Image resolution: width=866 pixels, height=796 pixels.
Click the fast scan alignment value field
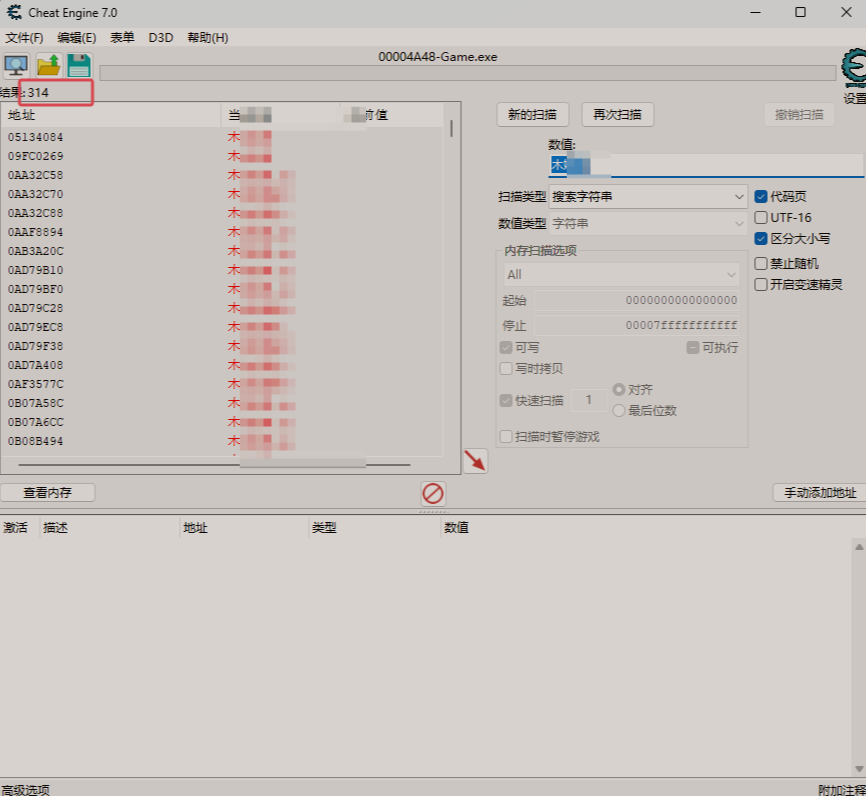tap(589, 399)
